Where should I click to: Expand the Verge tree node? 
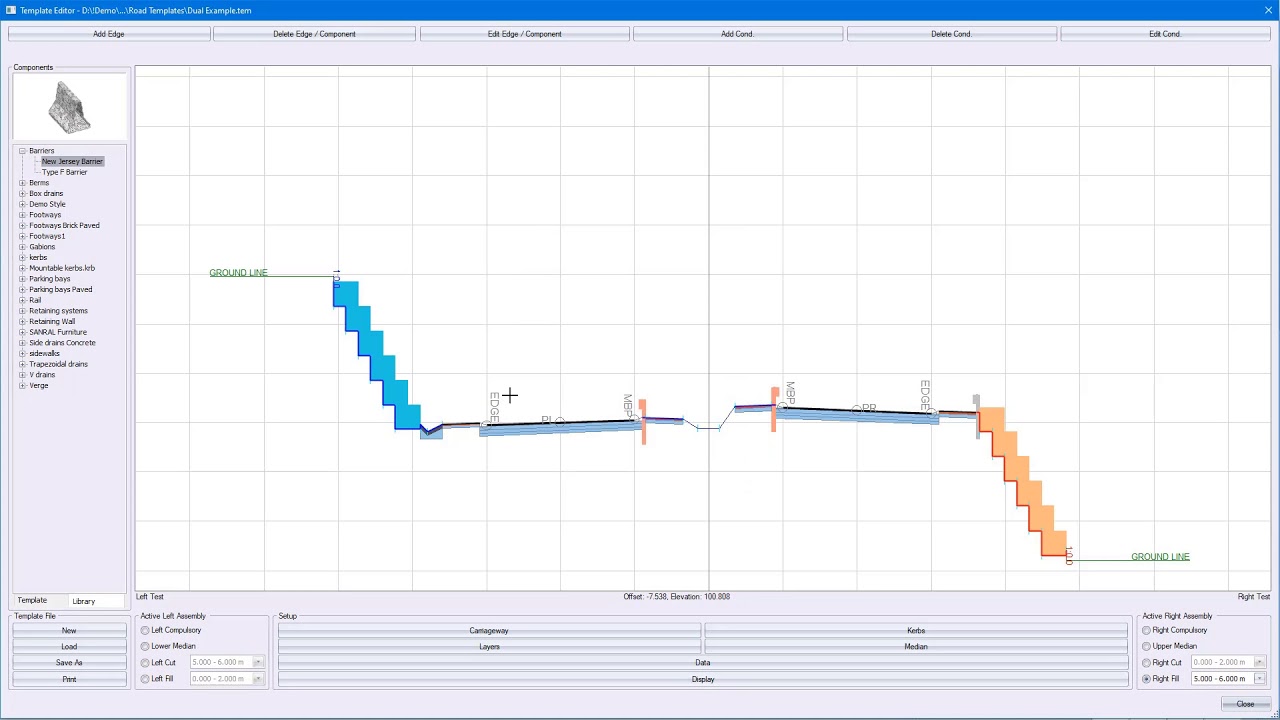click(22, 386)
